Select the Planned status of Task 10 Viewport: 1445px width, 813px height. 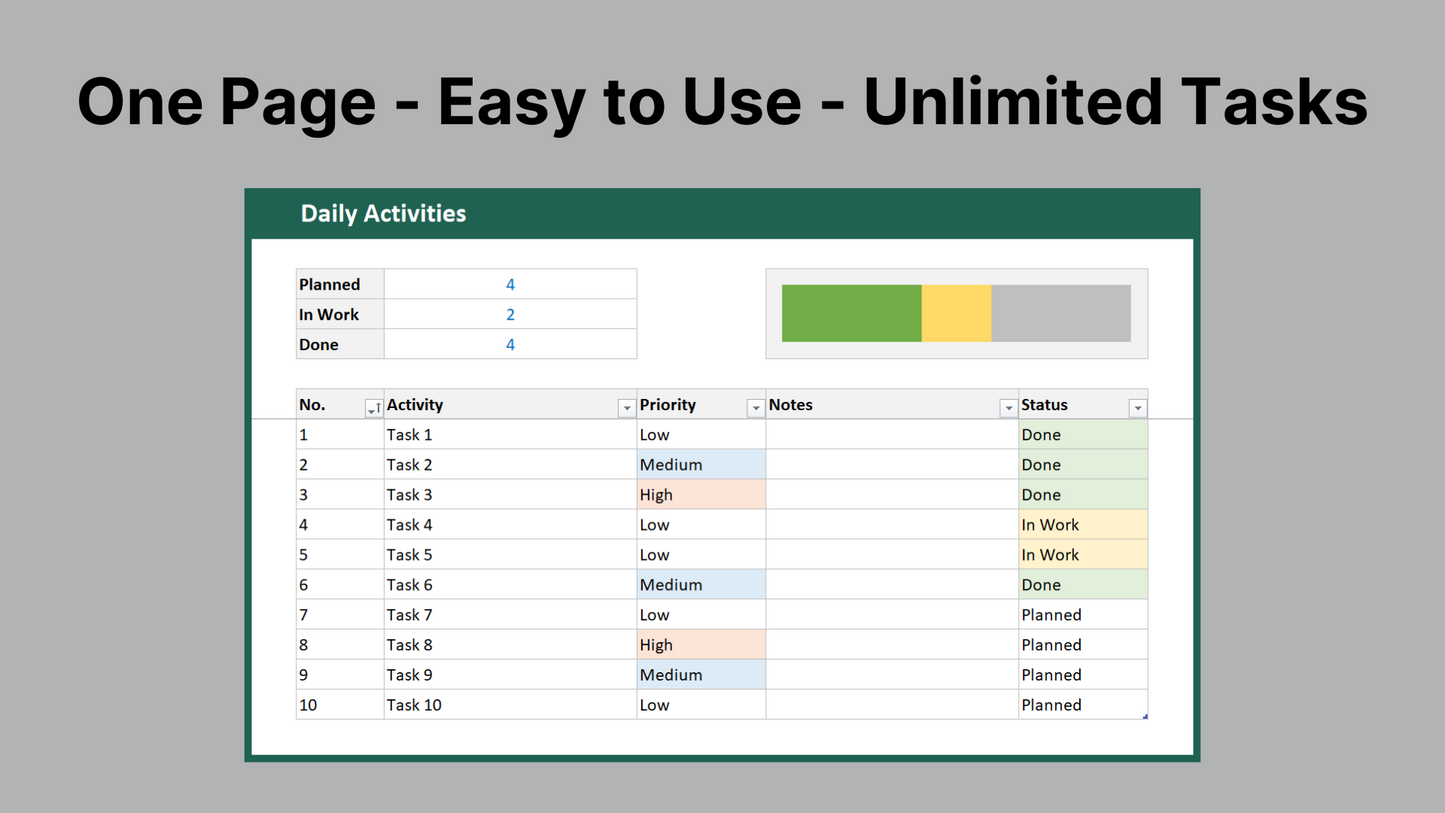1083,705
